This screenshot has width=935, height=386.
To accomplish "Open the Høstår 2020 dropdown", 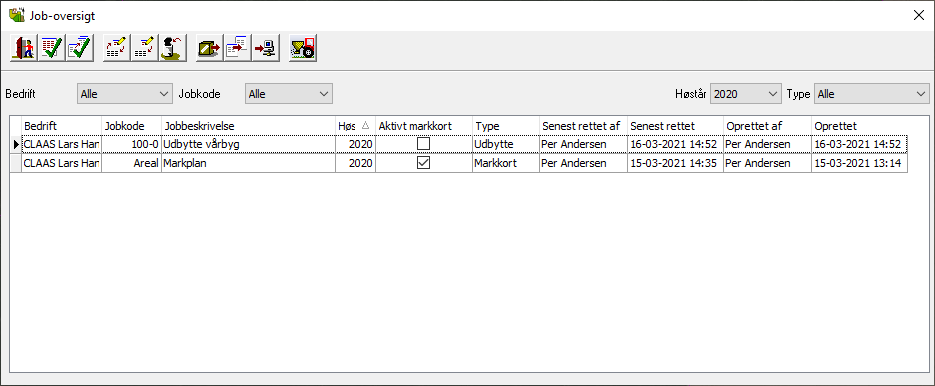I will pos(745,94).
